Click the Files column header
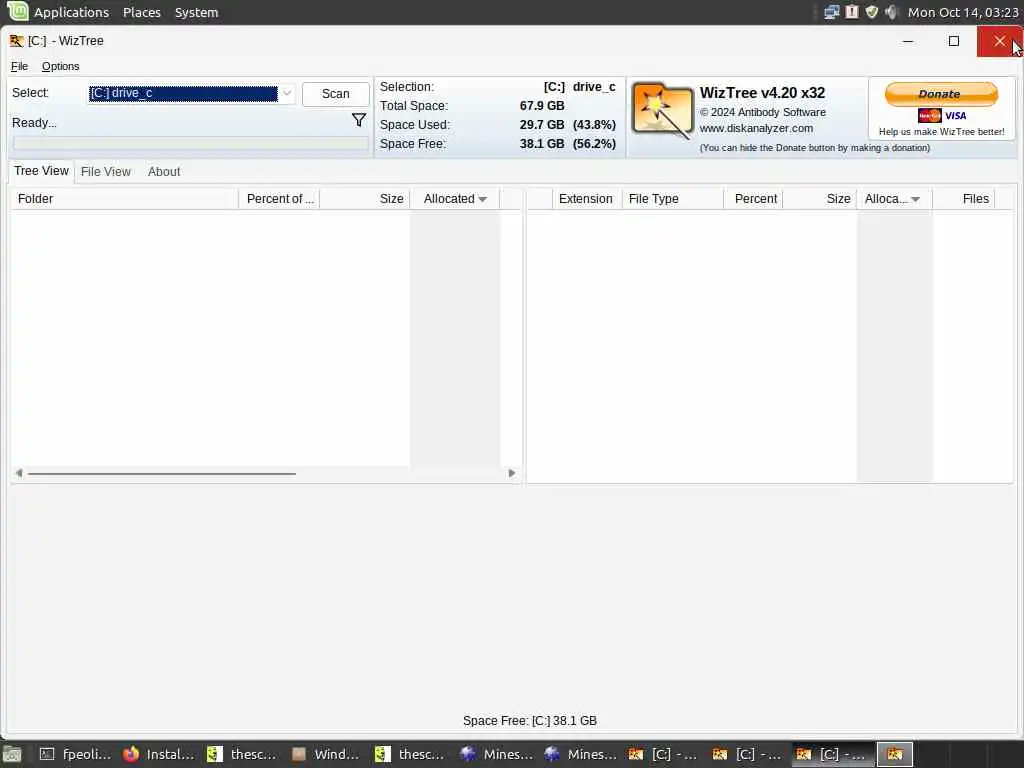The height and width of the screenshot is (768, 1024). coord(964,199)
